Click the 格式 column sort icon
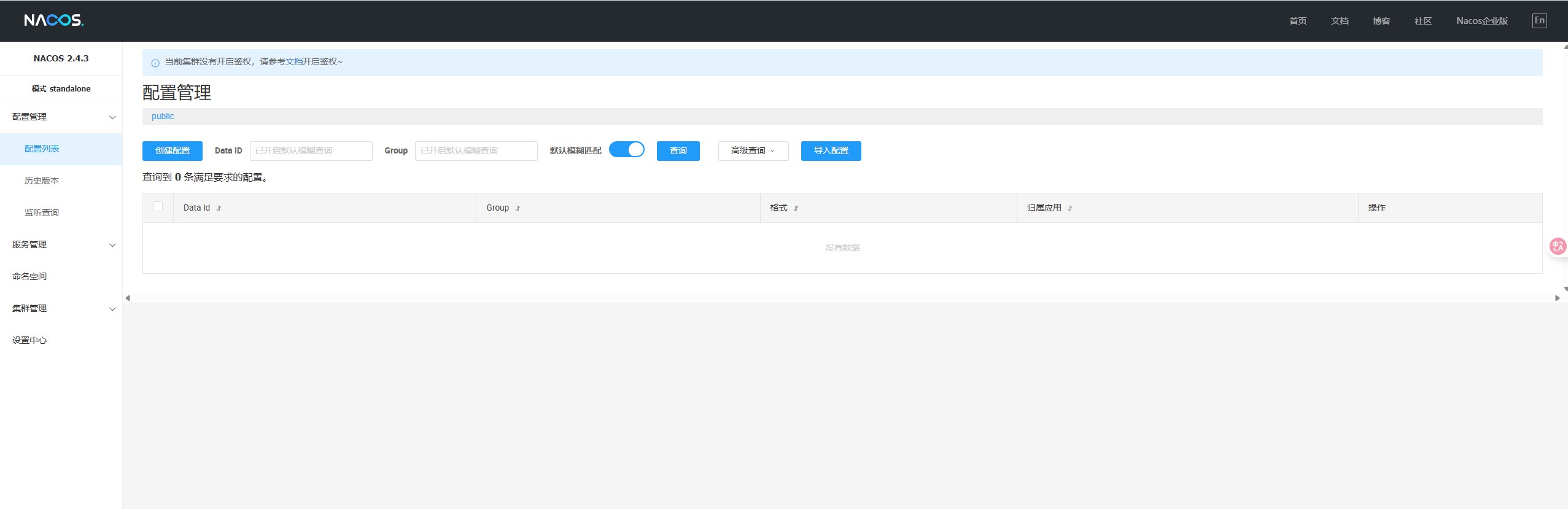The width and height of the screenshot is (1568, 509). click(796, 208)
